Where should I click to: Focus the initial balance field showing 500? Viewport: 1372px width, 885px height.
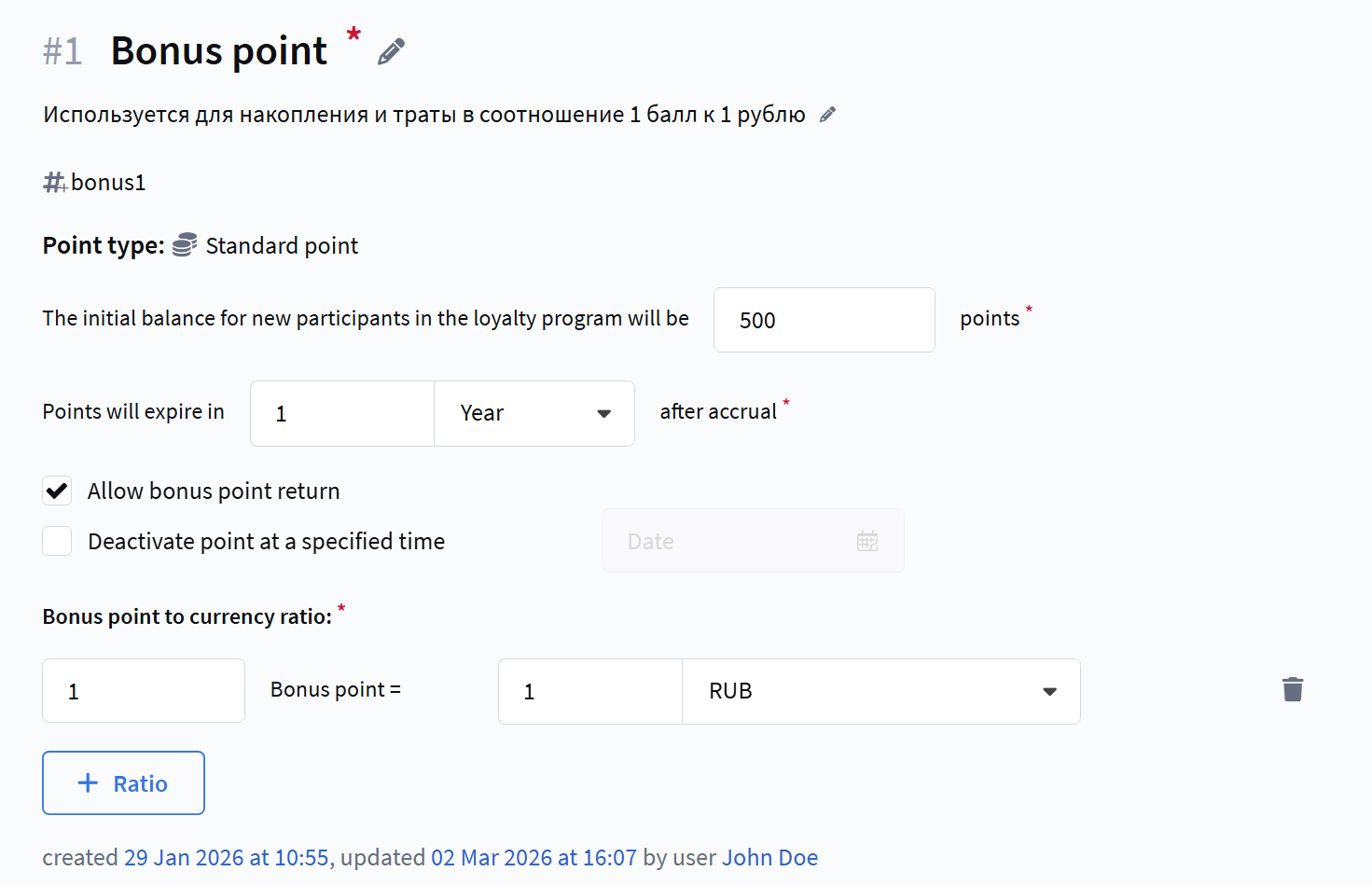click(824, 320)
